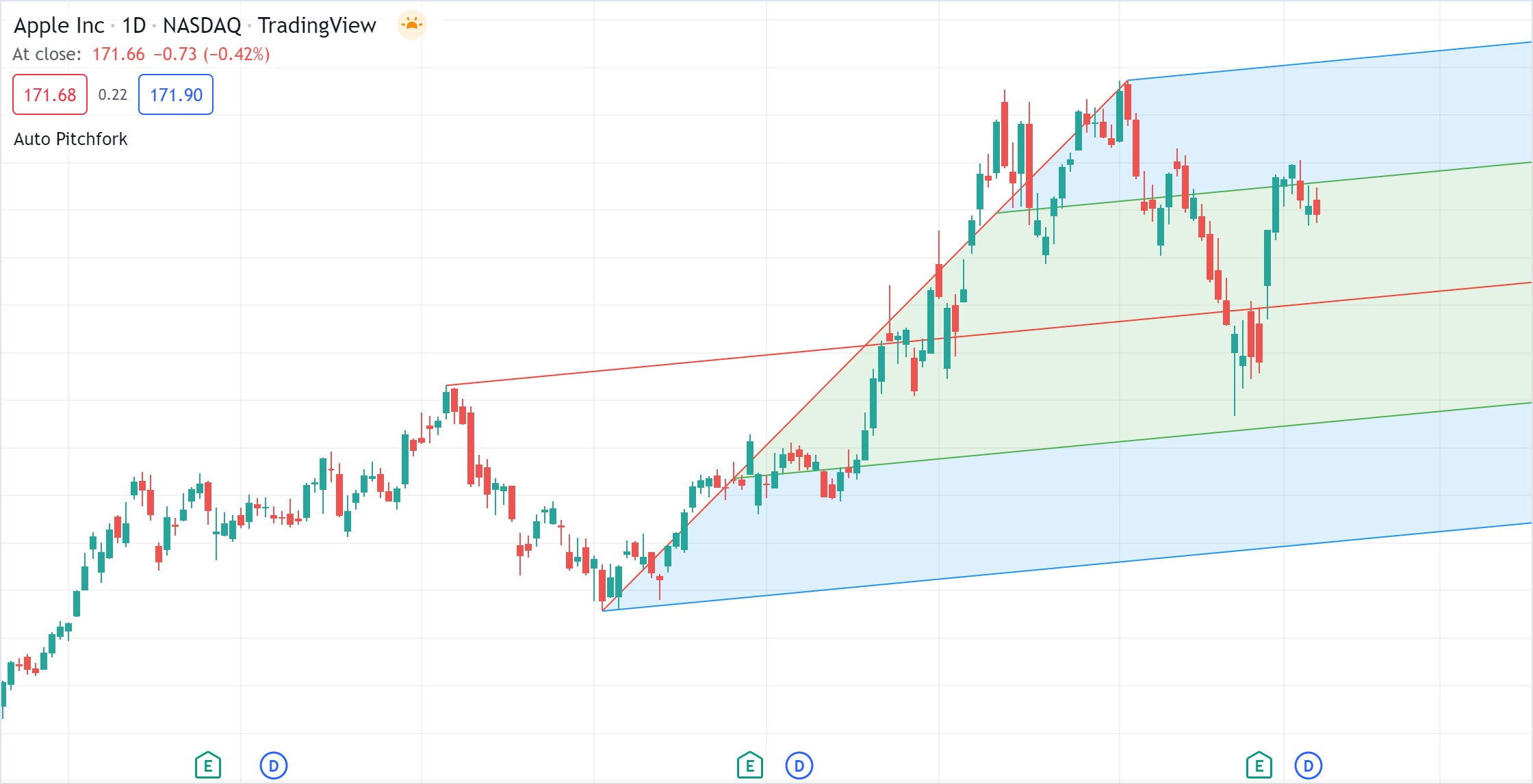Click the NASDAQ exchange label
Viewport: 1533px width, 784px height.
tap(202, 25)
